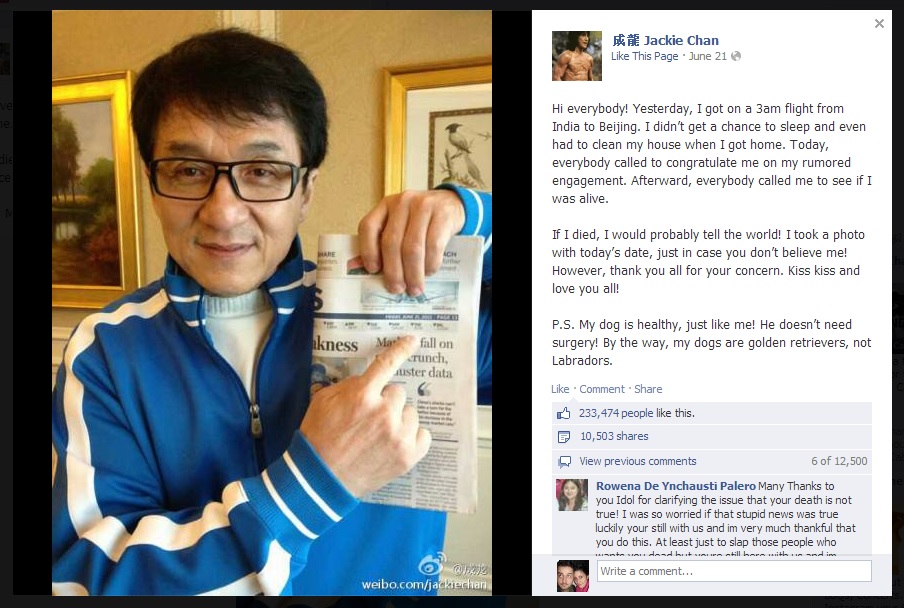Focus the Write a comment field
This screenshot has width=904, height=608.
[x=734, y=571]
